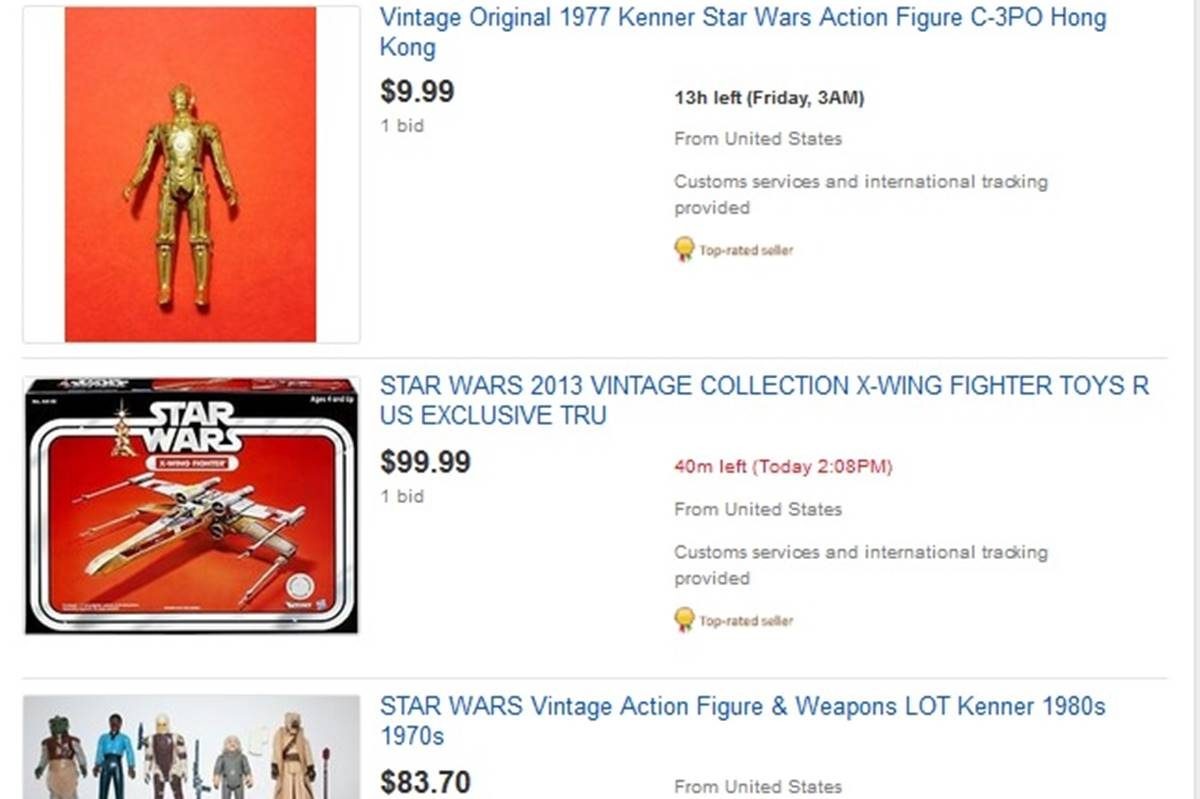The image size is (1200, 799).
Task: Click the '13h left (Friday, 3AM)' time remaining
Action: point(769,97)
